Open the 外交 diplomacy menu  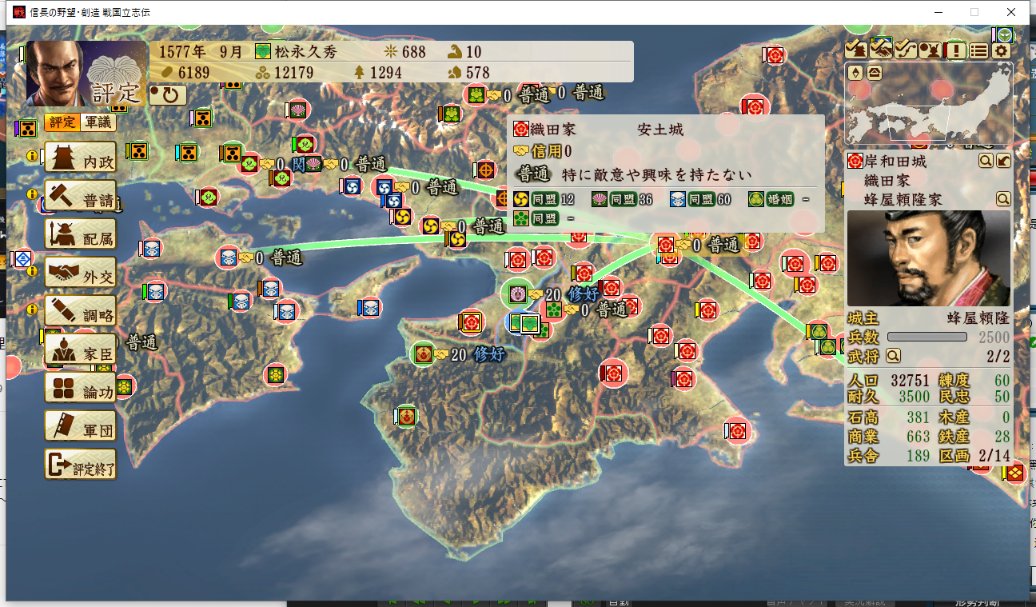[x=81, y=273]
